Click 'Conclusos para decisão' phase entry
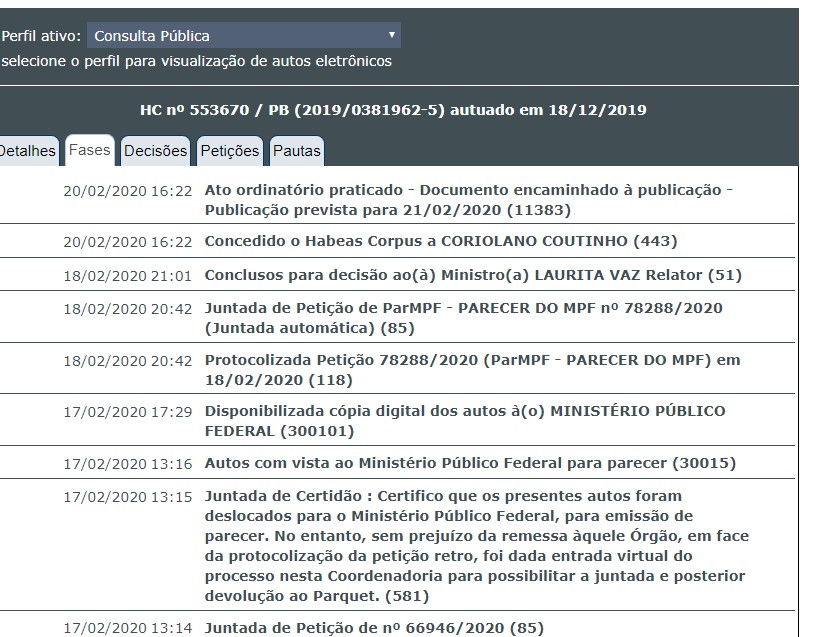 coord(472,275)
